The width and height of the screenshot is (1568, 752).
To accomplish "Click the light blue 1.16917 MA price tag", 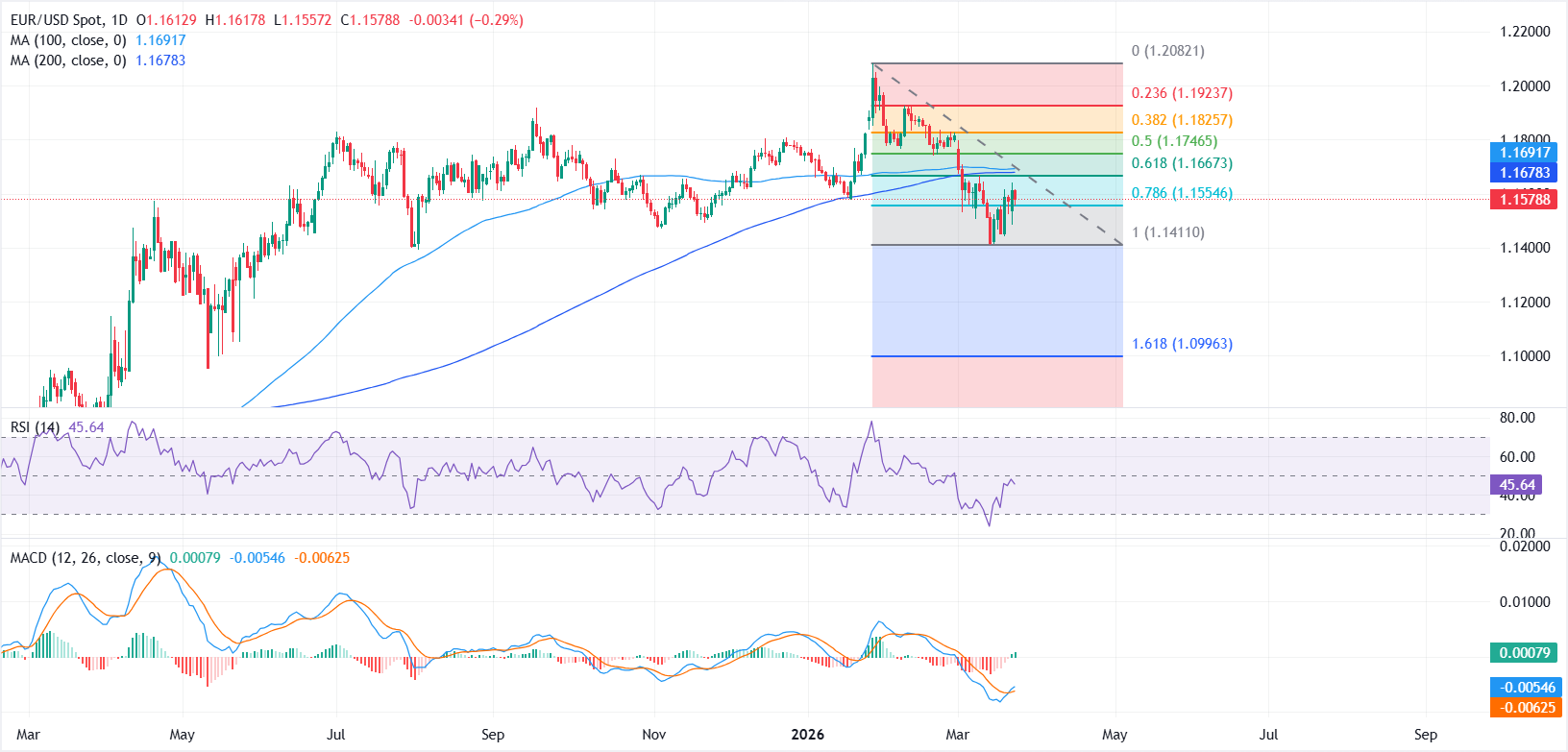I will 1526,153.
